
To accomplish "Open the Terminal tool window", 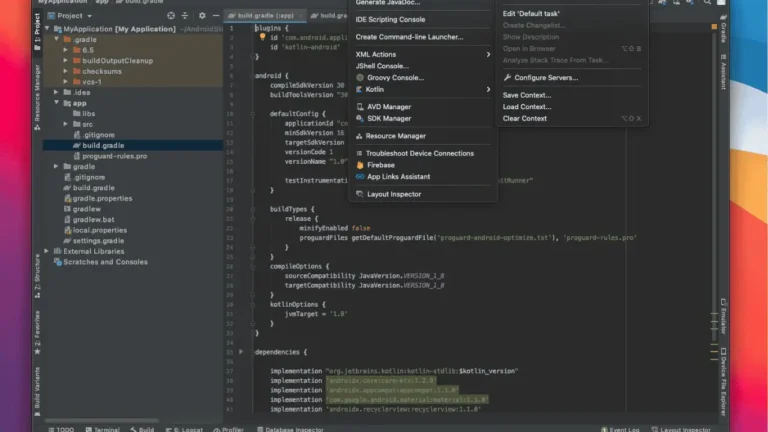I will [102, 429].
